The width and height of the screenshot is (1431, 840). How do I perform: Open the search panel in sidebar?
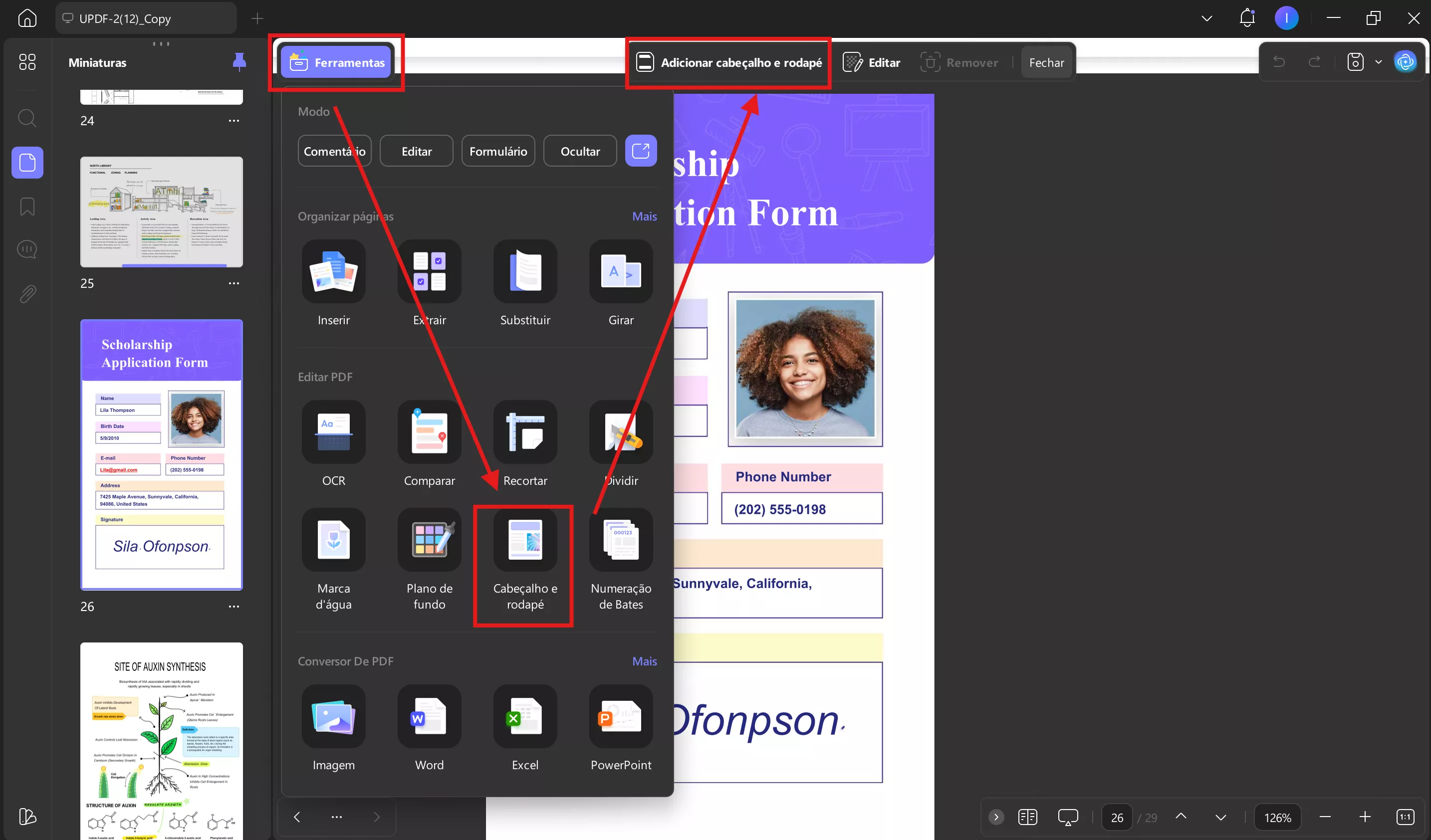coord(27,118)
